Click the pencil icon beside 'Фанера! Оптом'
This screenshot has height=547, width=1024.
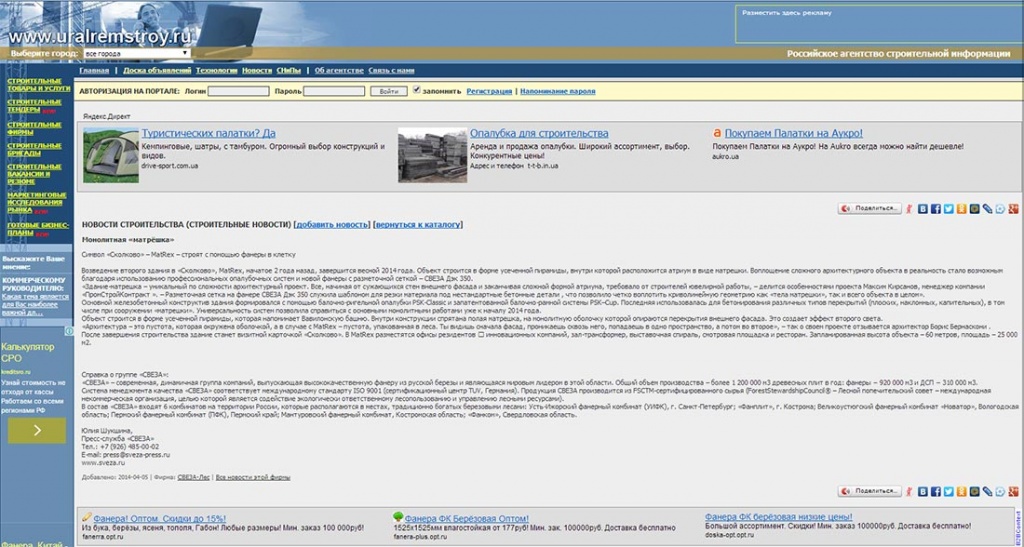(x=88, y=518)
